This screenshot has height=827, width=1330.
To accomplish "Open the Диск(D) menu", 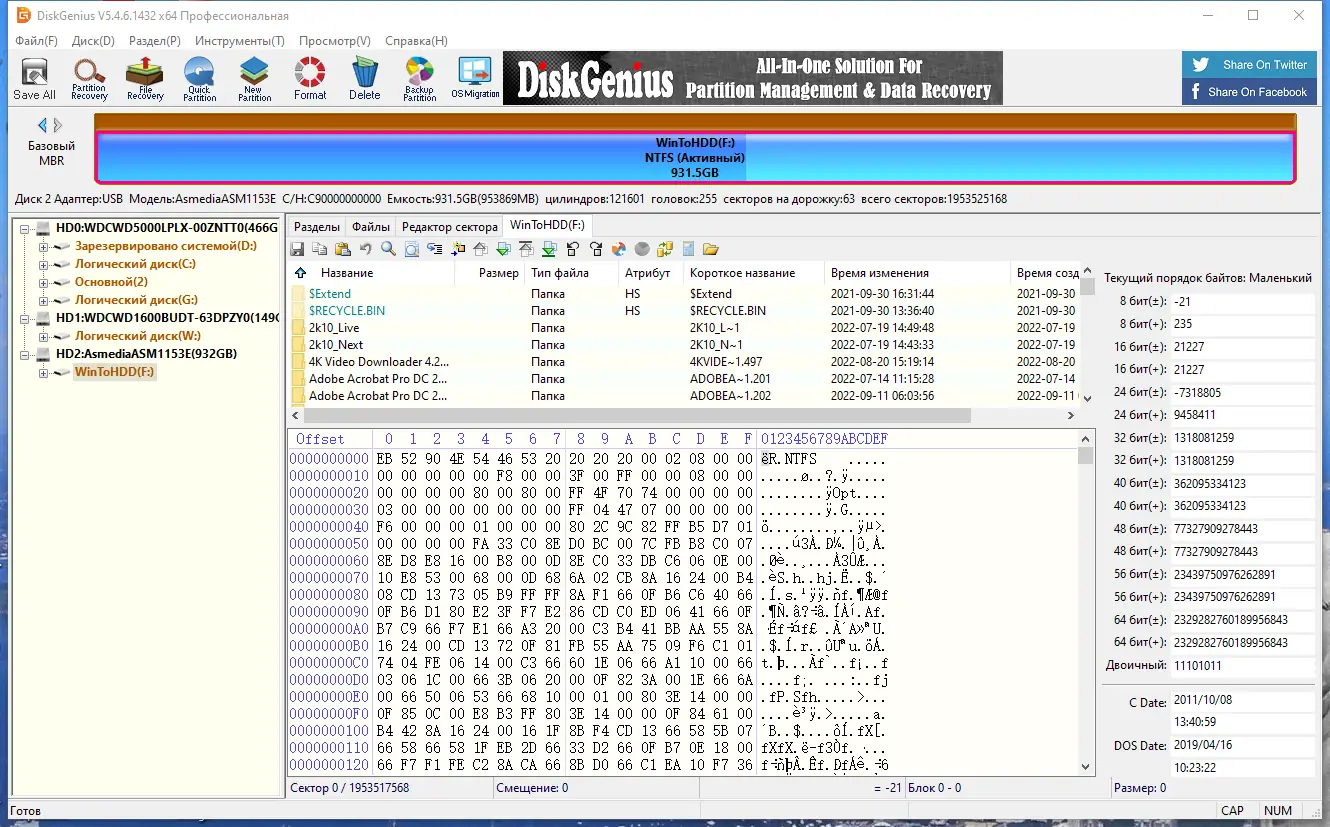I will 94,41.
